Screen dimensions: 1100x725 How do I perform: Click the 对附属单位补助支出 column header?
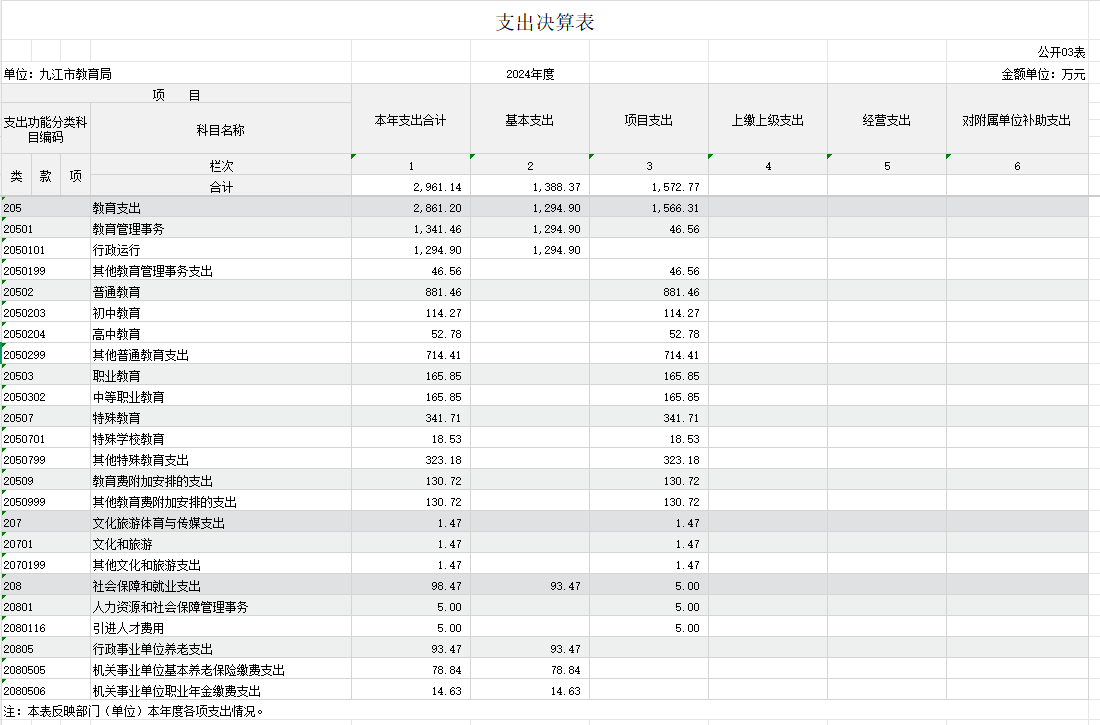(x=1016, y=120)
